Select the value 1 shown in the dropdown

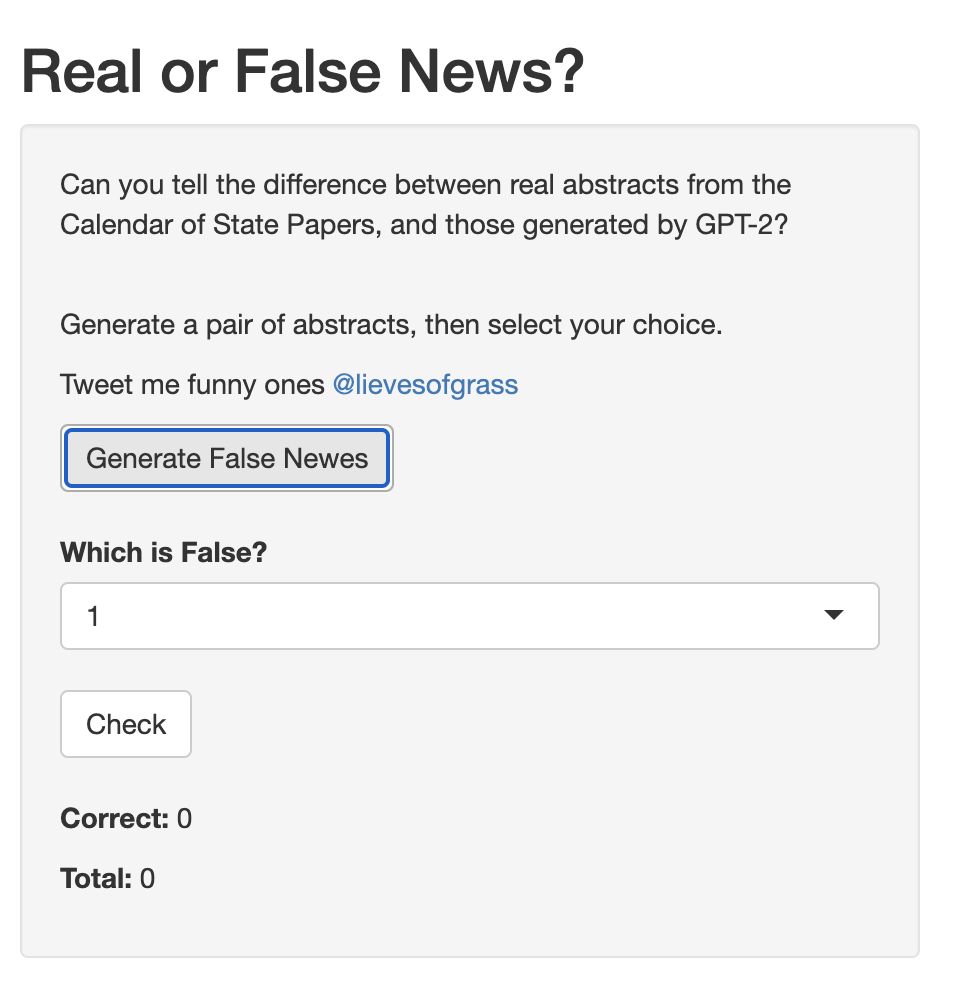pyautogui.click(x=93, y=616)
